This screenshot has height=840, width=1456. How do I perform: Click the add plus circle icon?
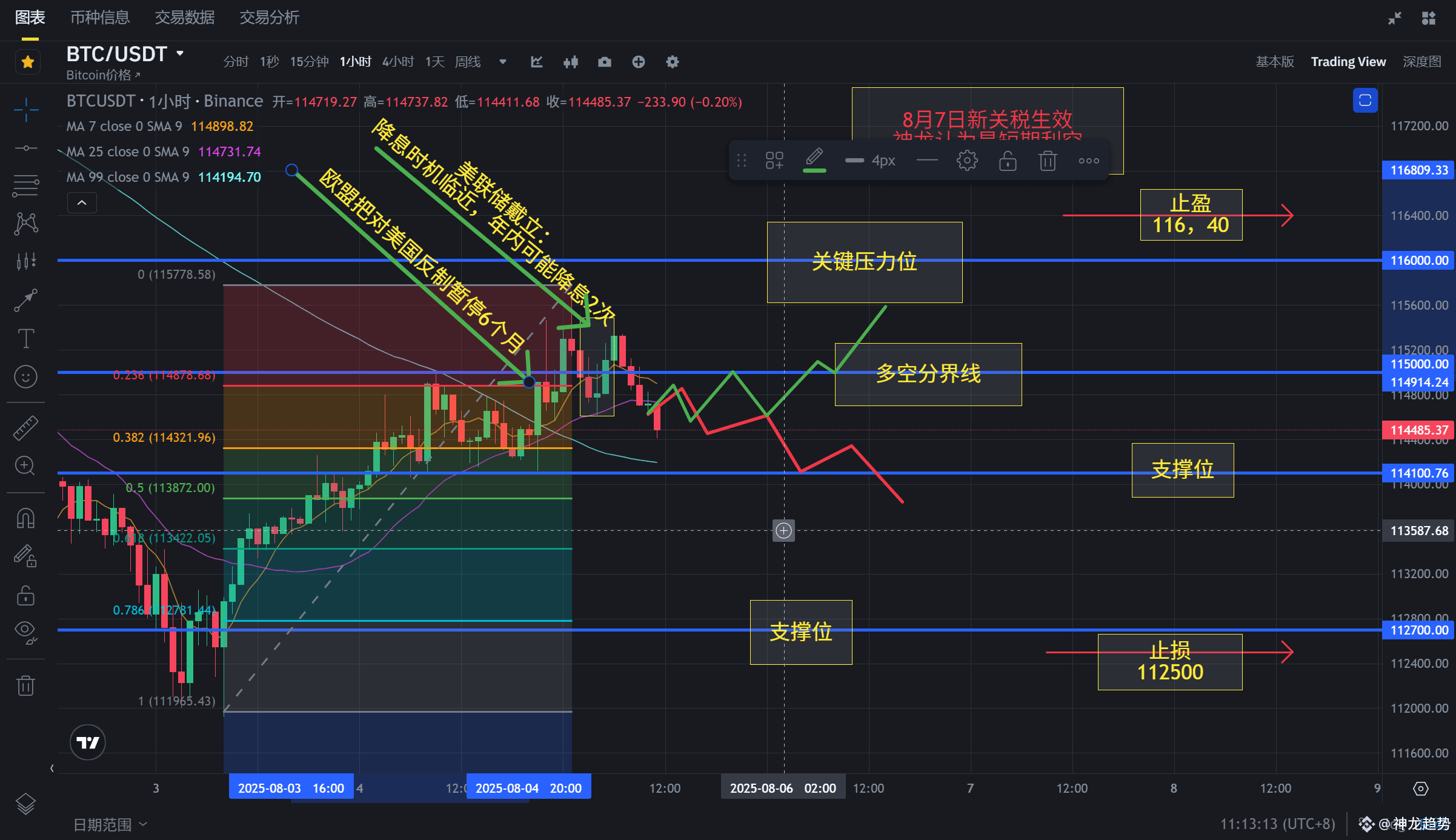pos(639,62)
